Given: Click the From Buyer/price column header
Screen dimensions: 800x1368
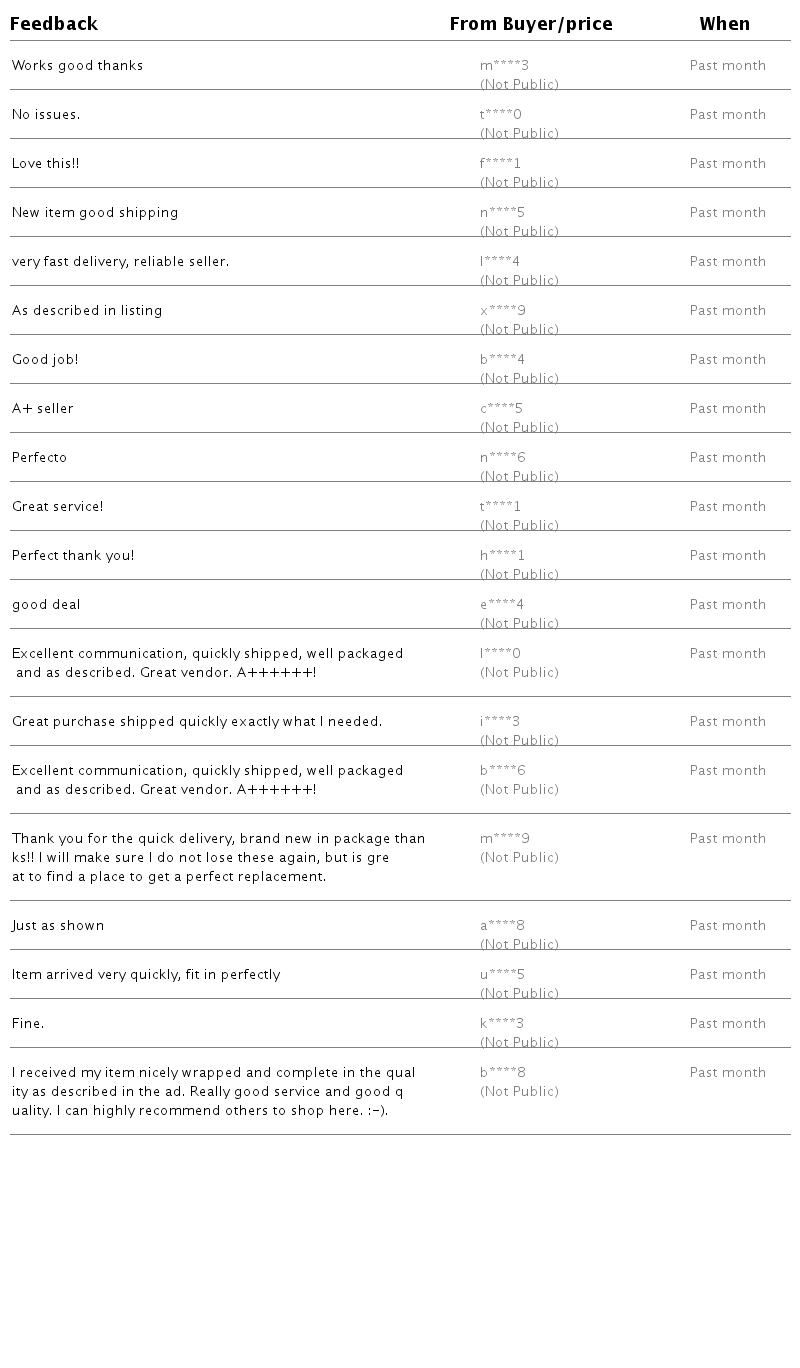Looking at the screenshot, I should pos(530,24).
